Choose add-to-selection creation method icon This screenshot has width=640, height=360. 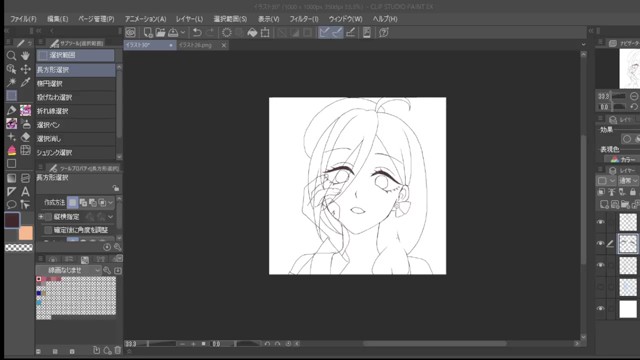pos(83,202)
